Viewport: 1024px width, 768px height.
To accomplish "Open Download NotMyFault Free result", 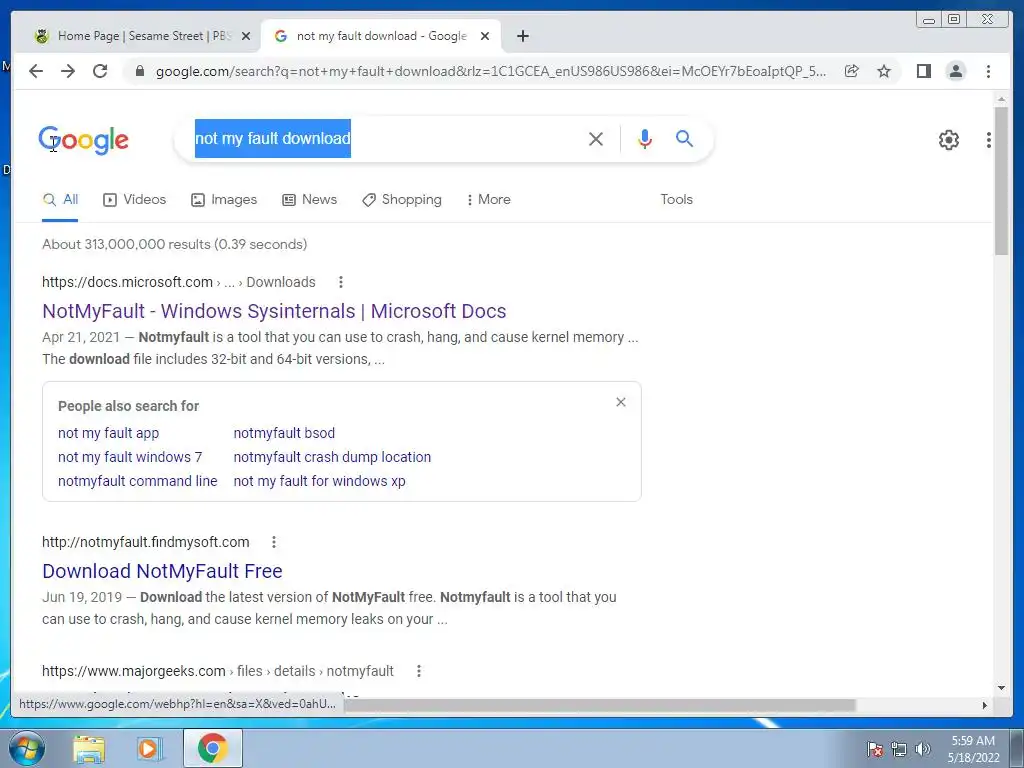I will coord(163,571).
